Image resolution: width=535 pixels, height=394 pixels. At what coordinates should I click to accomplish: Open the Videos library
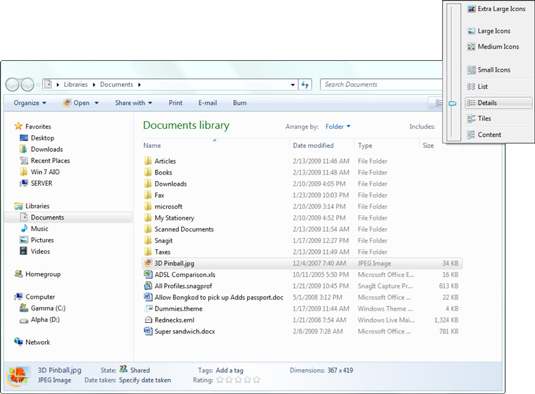point(35,252)
